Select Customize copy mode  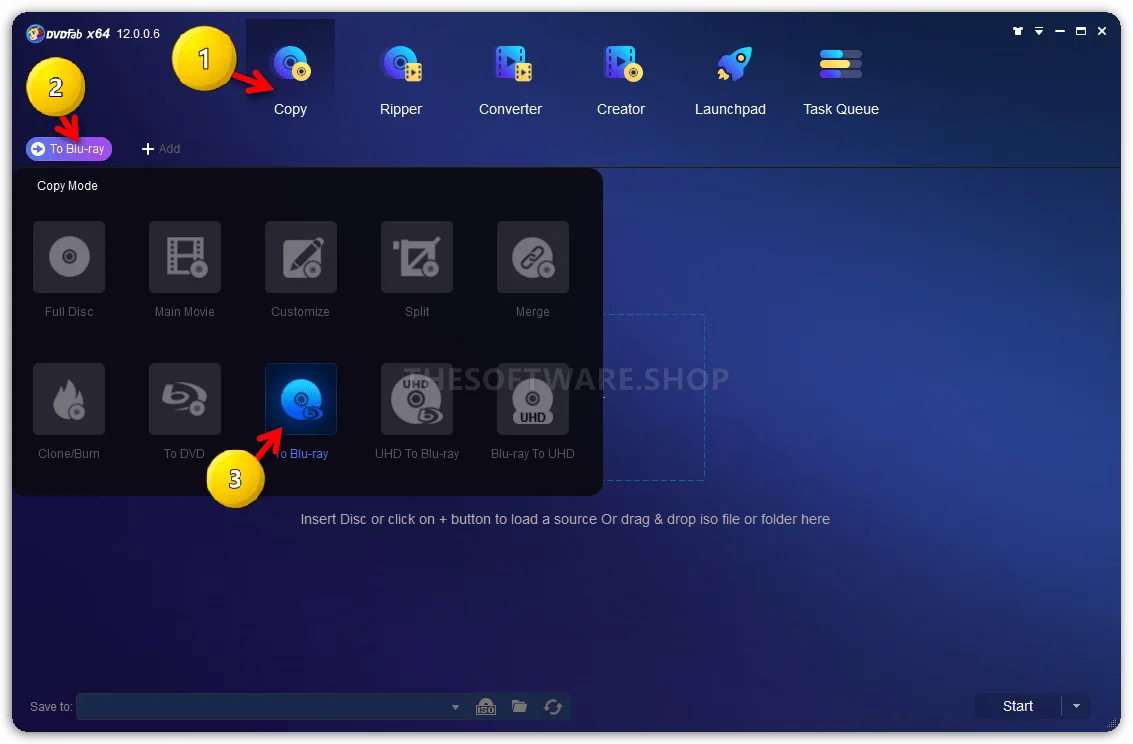(x=301, y=257)
